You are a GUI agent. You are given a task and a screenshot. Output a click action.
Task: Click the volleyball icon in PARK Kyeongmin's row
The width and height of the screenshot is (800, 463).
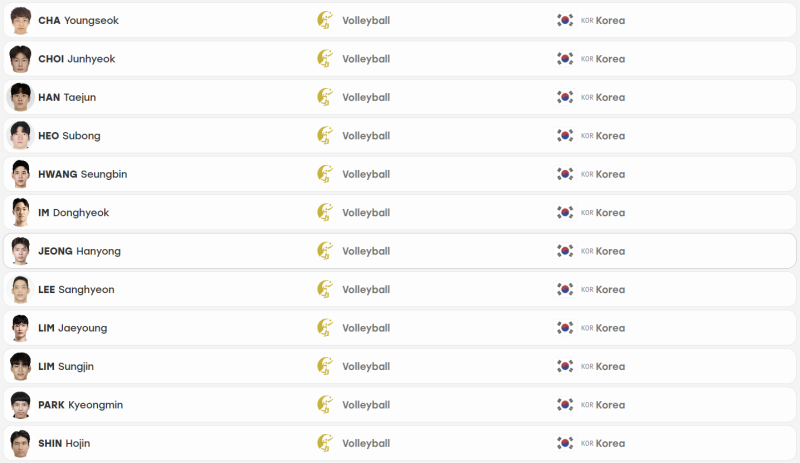tap(325, 404)
